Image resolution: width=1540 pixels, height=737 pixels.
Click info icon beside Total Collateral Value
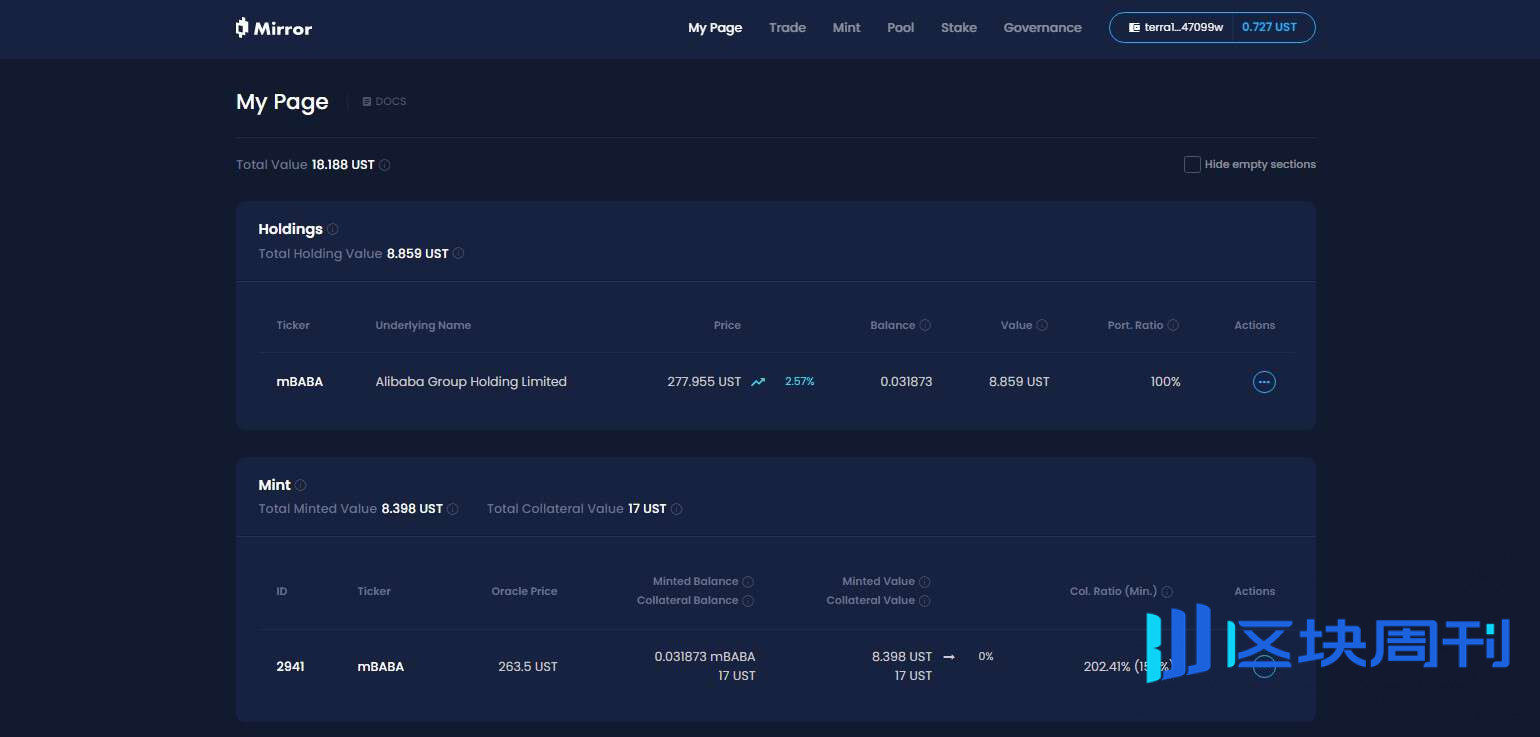[677, 509]
